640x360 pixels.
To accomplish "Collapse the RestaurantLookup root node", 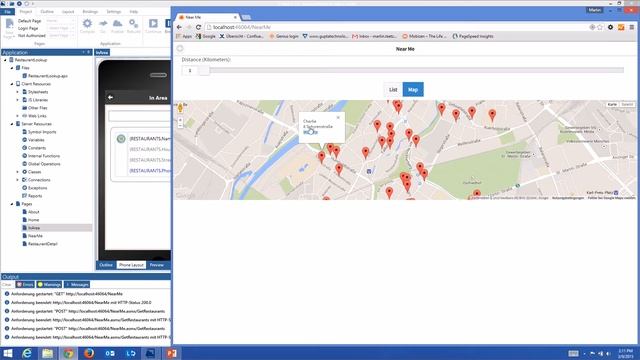I will tap(5, 60).
